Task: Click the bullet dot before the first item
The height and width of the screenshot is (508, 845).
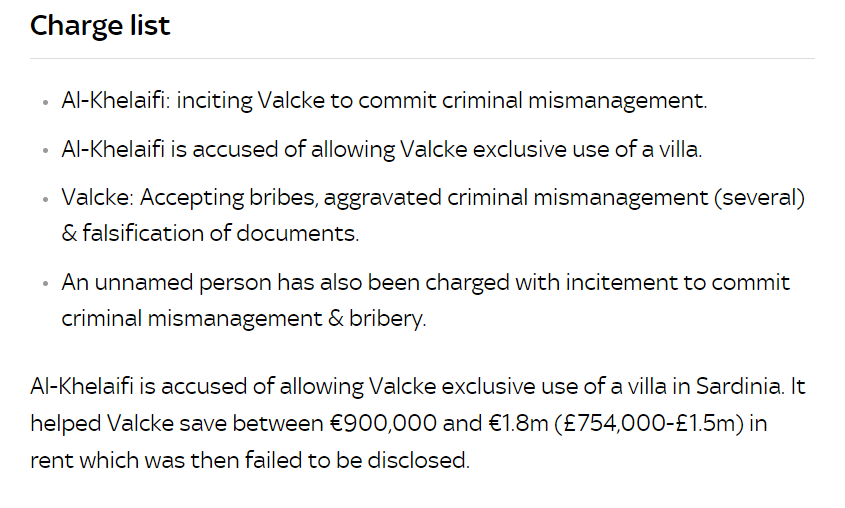Action: pos(45,102)
